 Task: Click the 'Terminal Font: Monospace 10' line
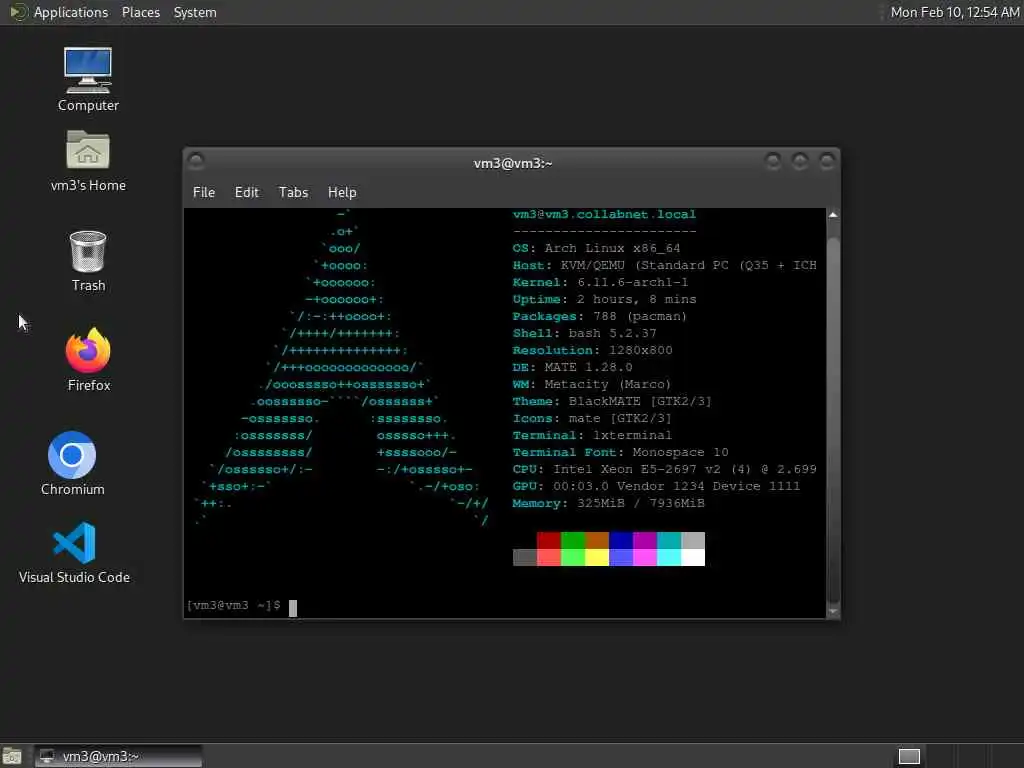click(620, 452)
